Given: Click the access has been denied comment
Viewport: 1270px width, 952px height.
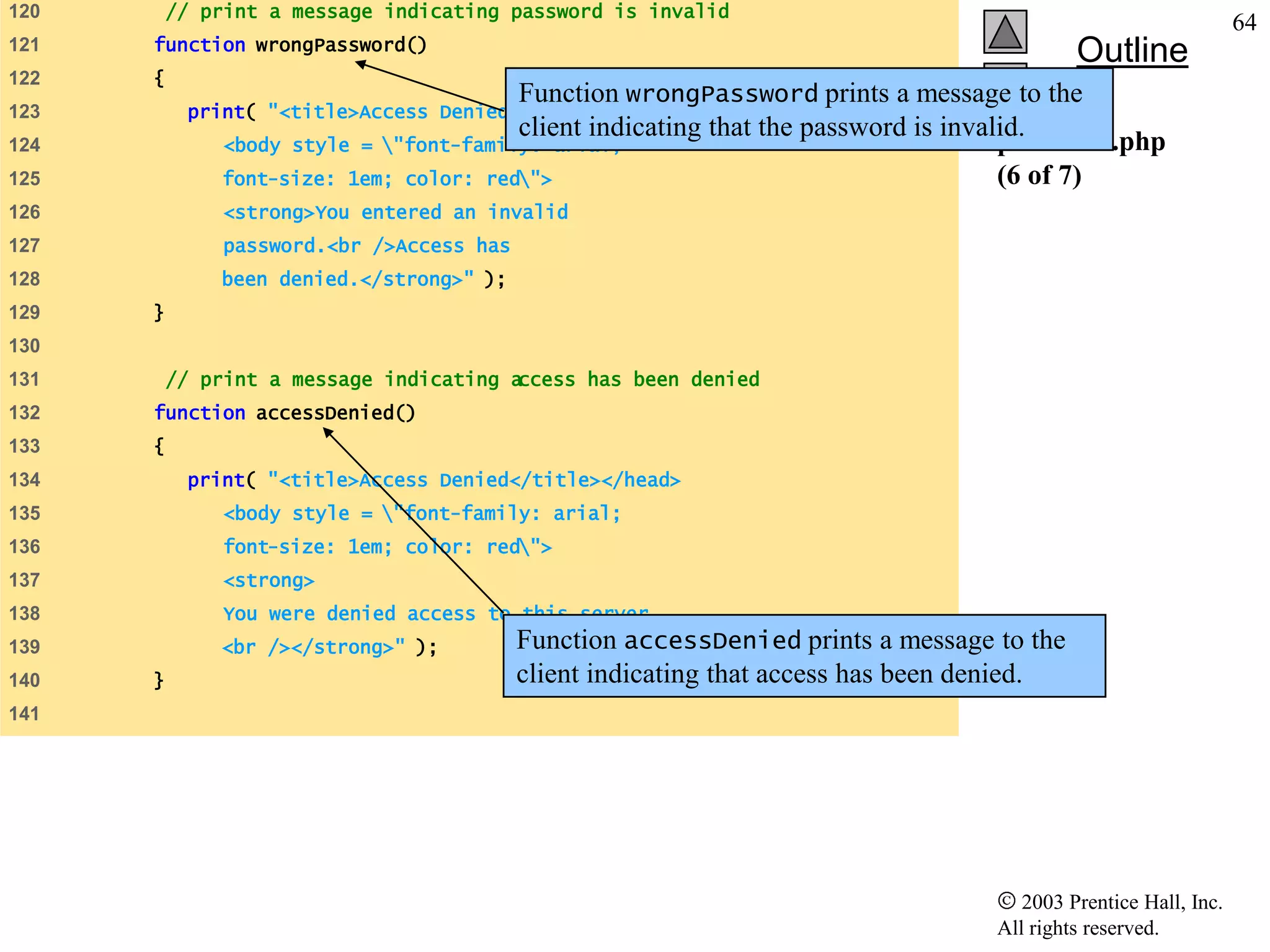Looking at the screenshot, I should tap(462, 379).
